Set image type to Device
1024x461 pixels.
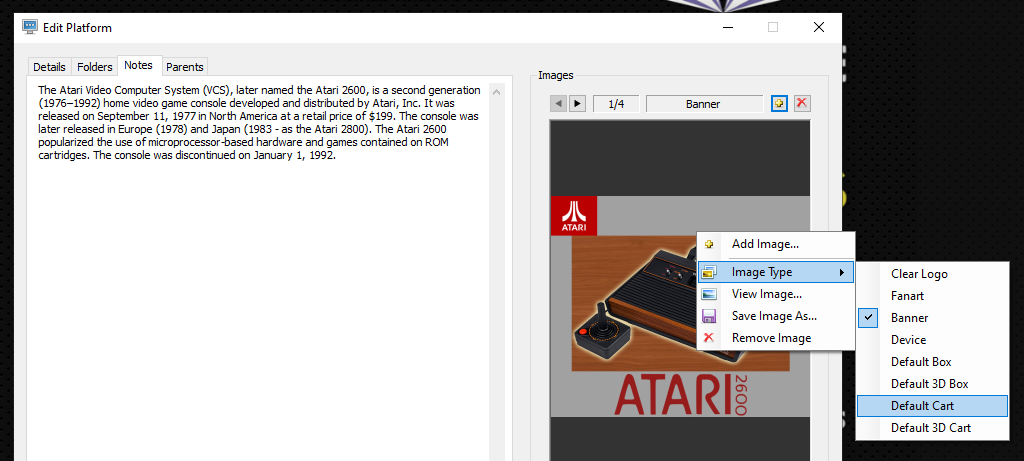click(933, 340)
